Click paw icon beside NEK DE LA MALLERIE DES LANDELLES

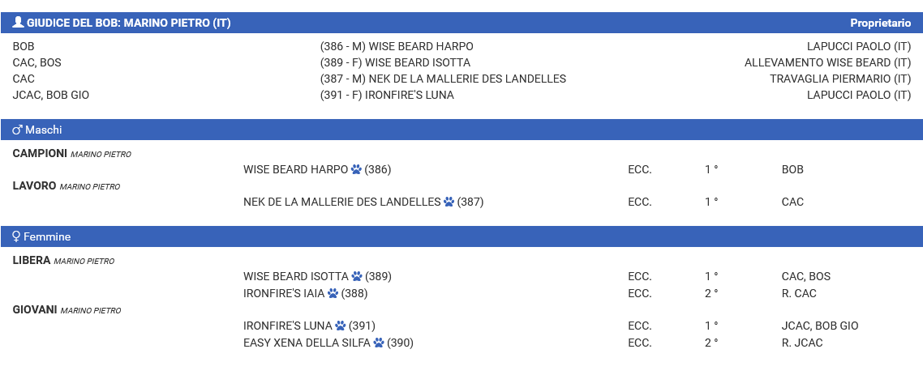pos(449,202)
